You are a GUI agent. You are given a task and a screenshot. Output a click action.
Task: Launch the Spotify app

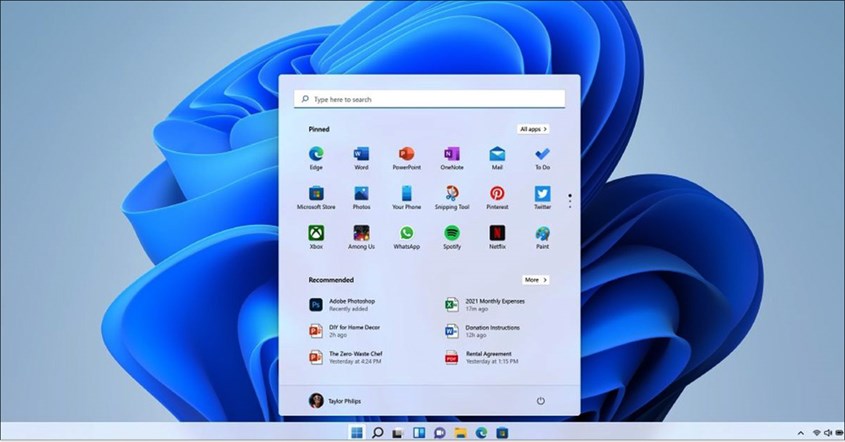[x=452, y=237]
